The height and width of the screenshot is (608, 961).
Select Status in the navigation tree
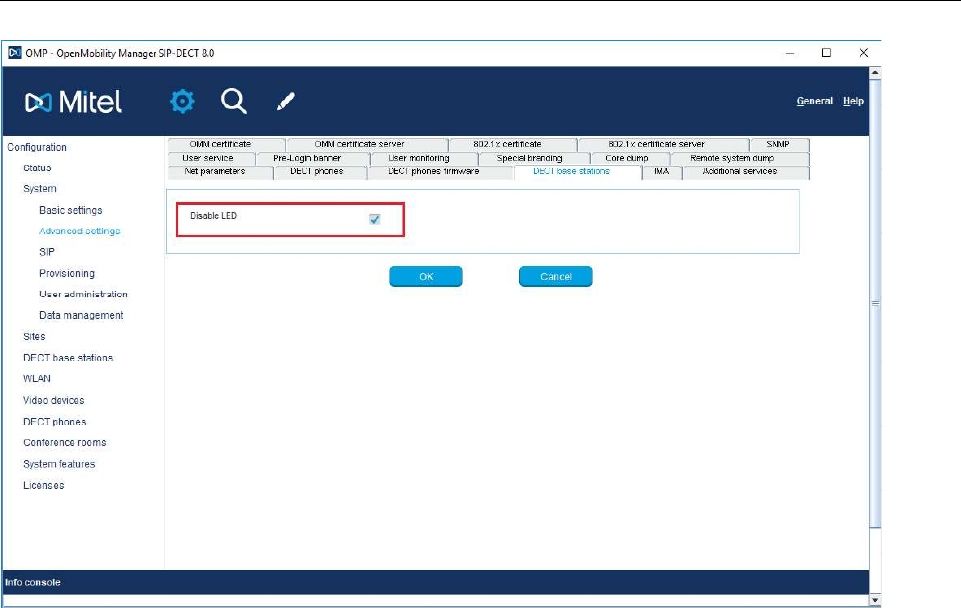(x=37, y=168)
